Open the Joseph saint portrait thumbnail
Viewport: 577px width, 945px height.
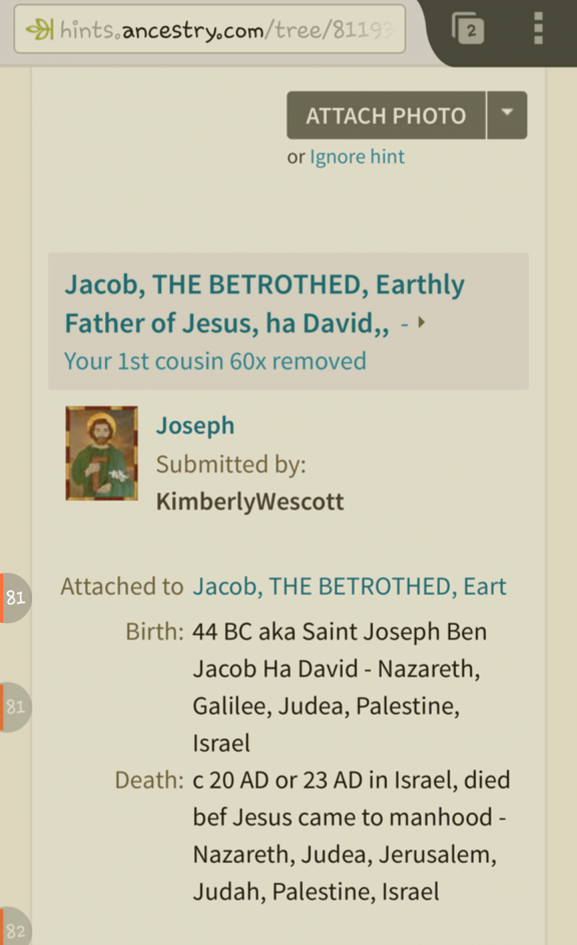(101, 453)
